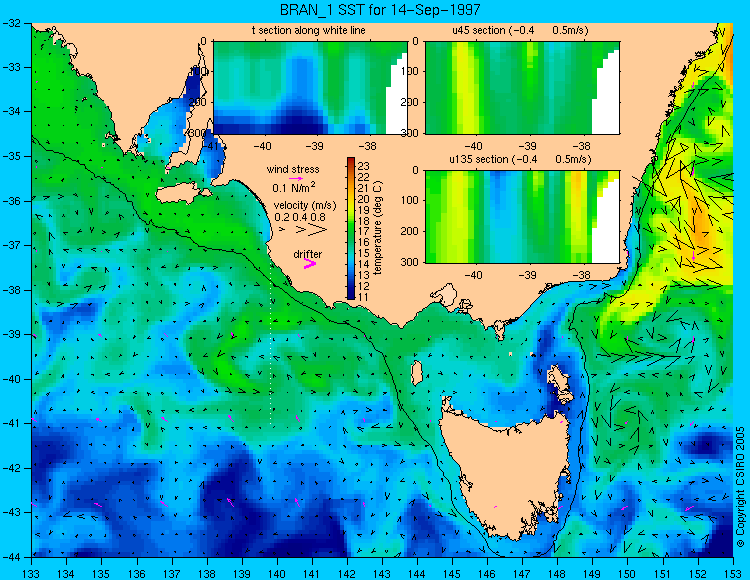The height and width of the screenshot is (580, 750).
Task: Click Flinders Island northeast of Tasmania
Action: click(561, 384)
